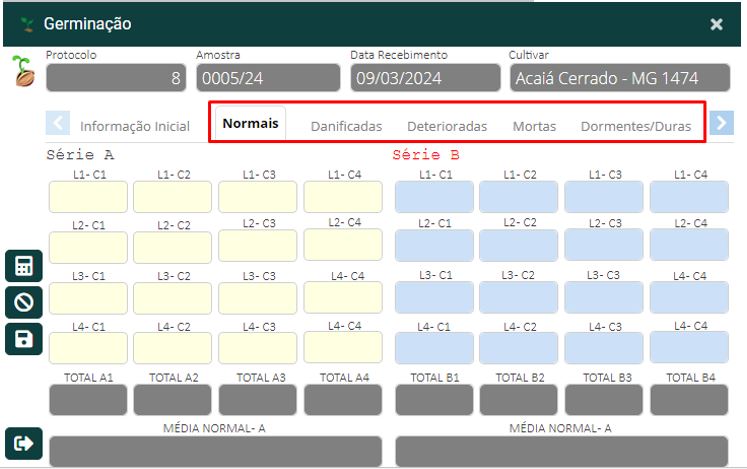The width and height of the screenshot is (747, 469).
Task: Switch to the Informação Inicial tab
Action: pyautogui.click(x=134, y=126)
